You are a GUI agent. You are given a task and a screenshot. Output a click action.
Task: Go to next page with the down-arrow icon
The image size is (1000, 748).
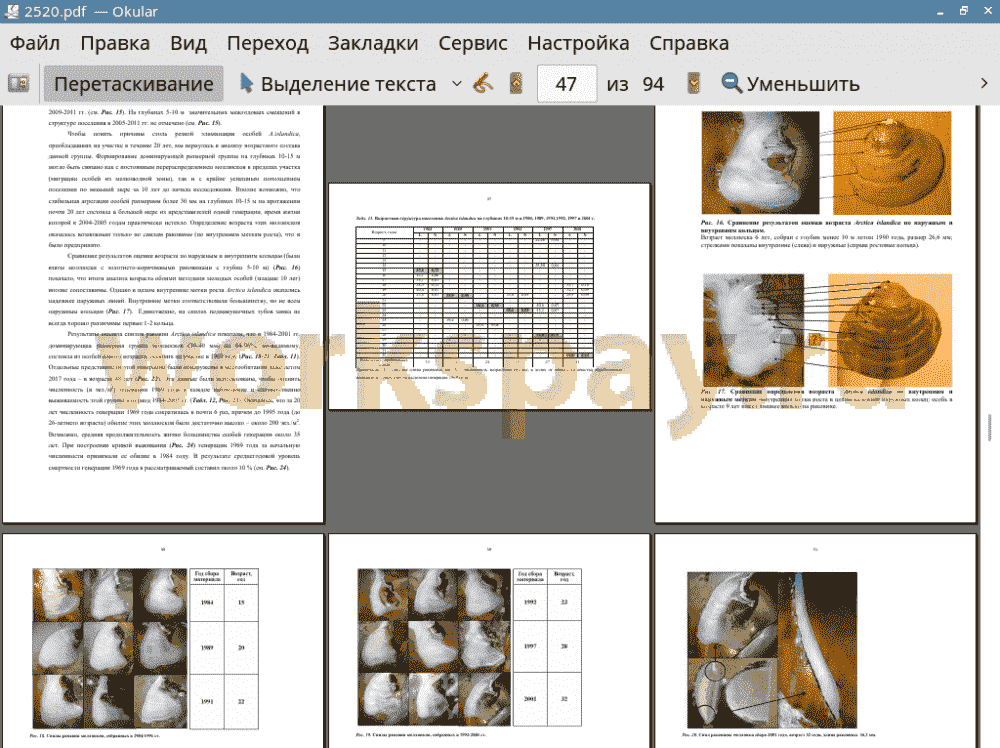pyautogui.click(x=694, y=84)
